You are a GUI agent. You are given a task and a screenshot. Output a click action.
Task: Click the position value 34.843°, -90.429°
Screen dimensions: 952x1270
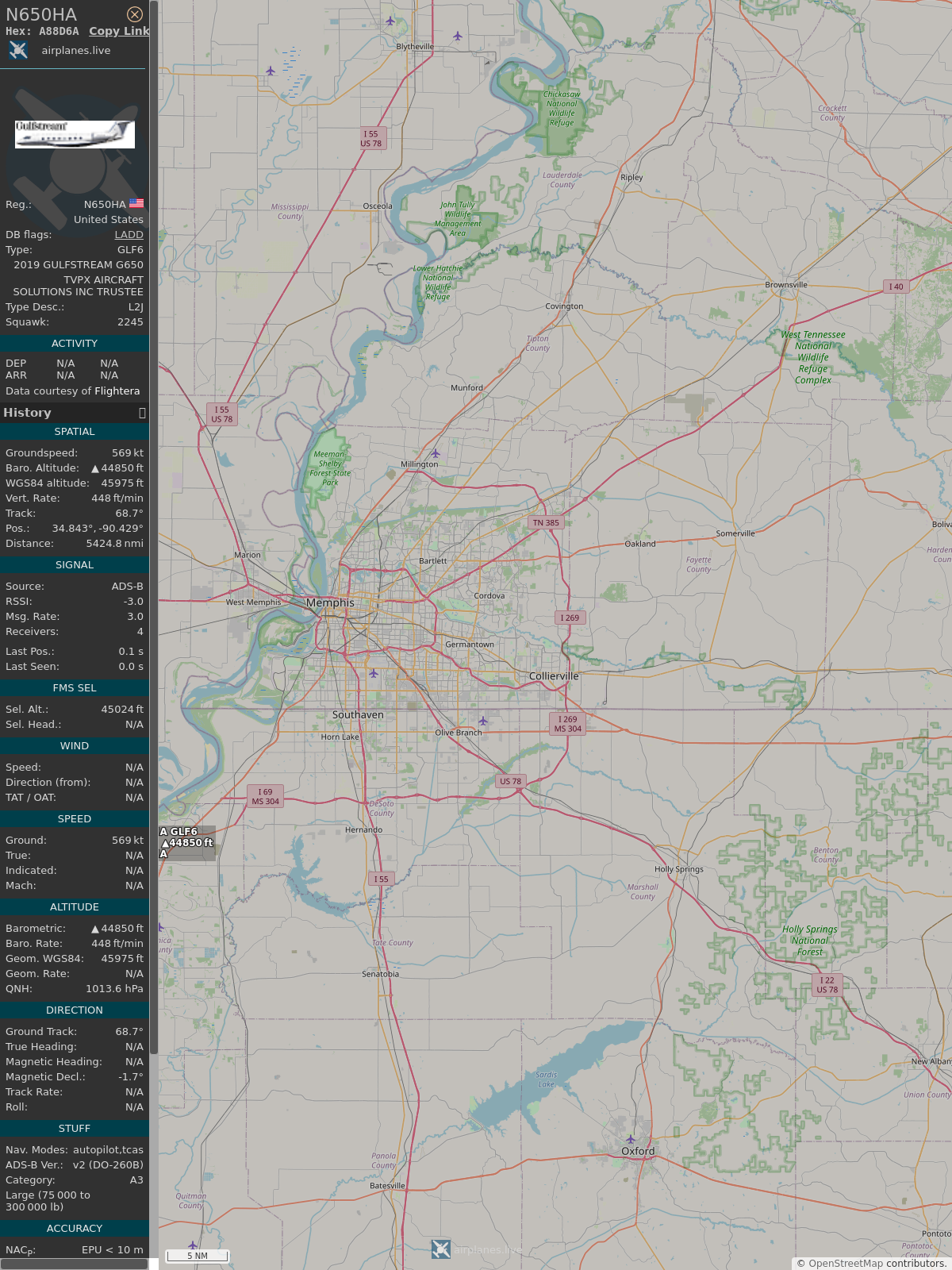coord(98,529)
